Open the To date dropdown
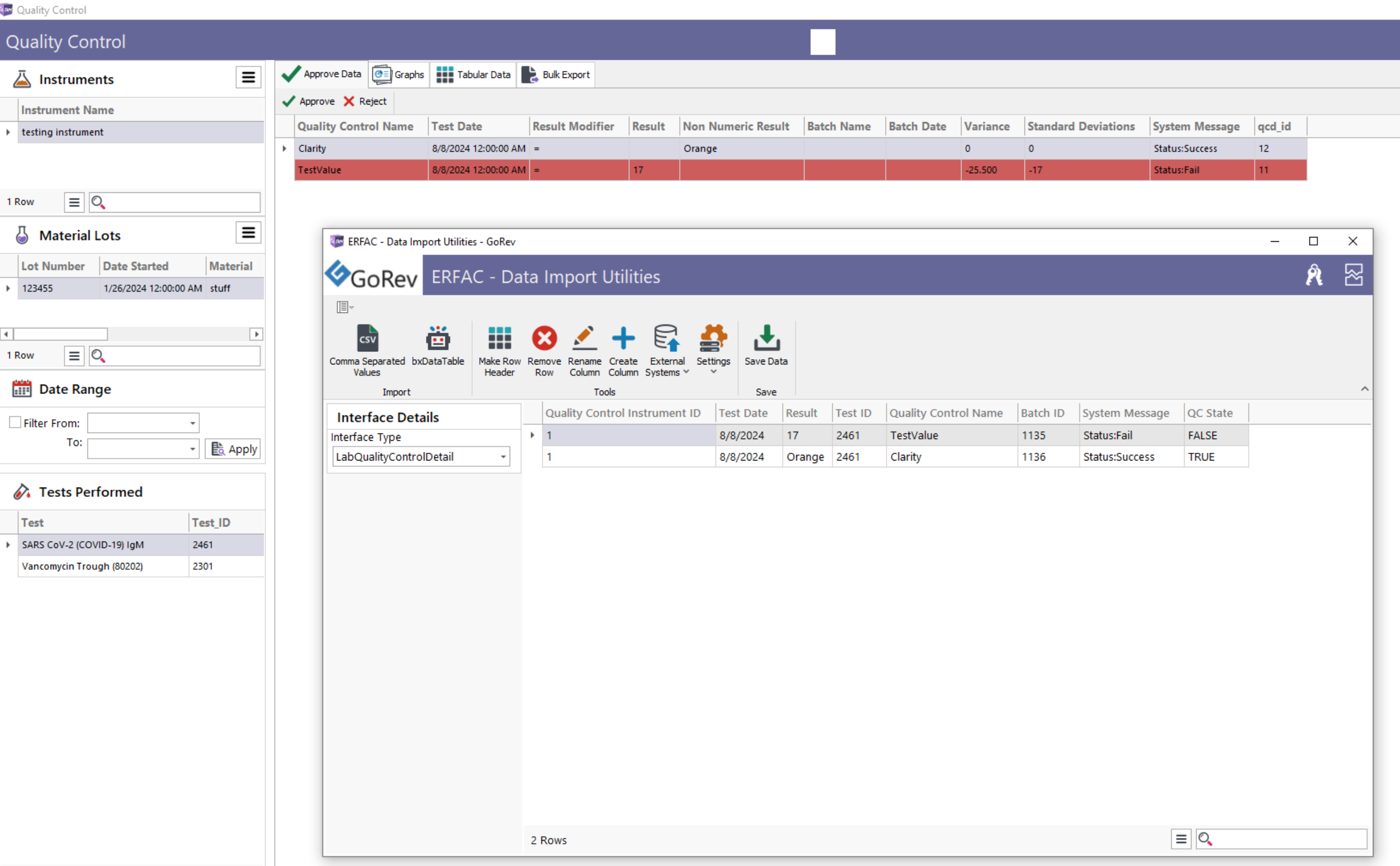Viewport: 1400px width, 866px height. (x=192, y=449)
